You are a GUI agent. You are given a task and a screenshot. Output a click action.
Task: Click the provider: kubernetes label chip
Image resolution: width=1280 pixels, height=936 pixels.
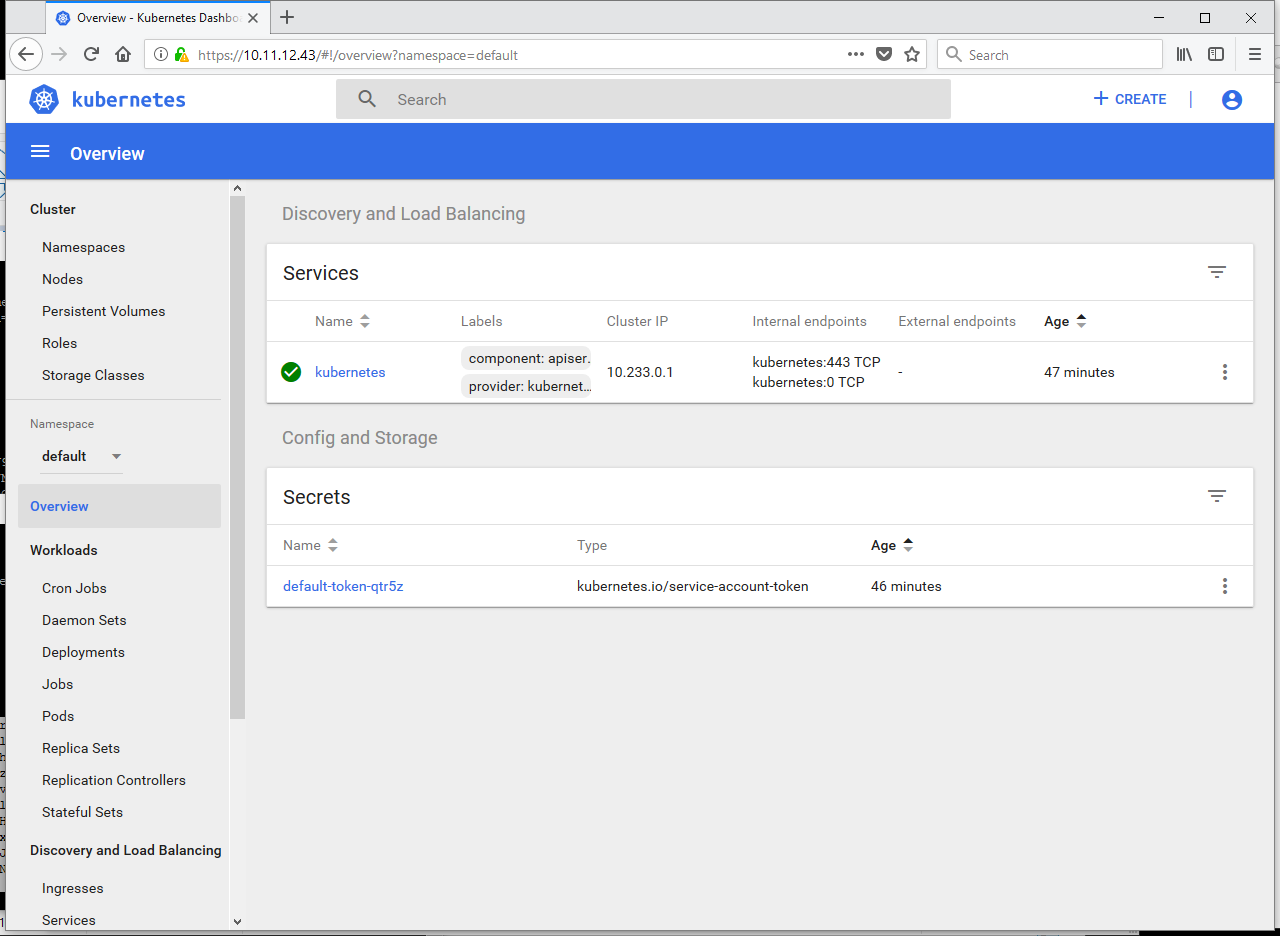pyautogui.click(x=526, y=386)
